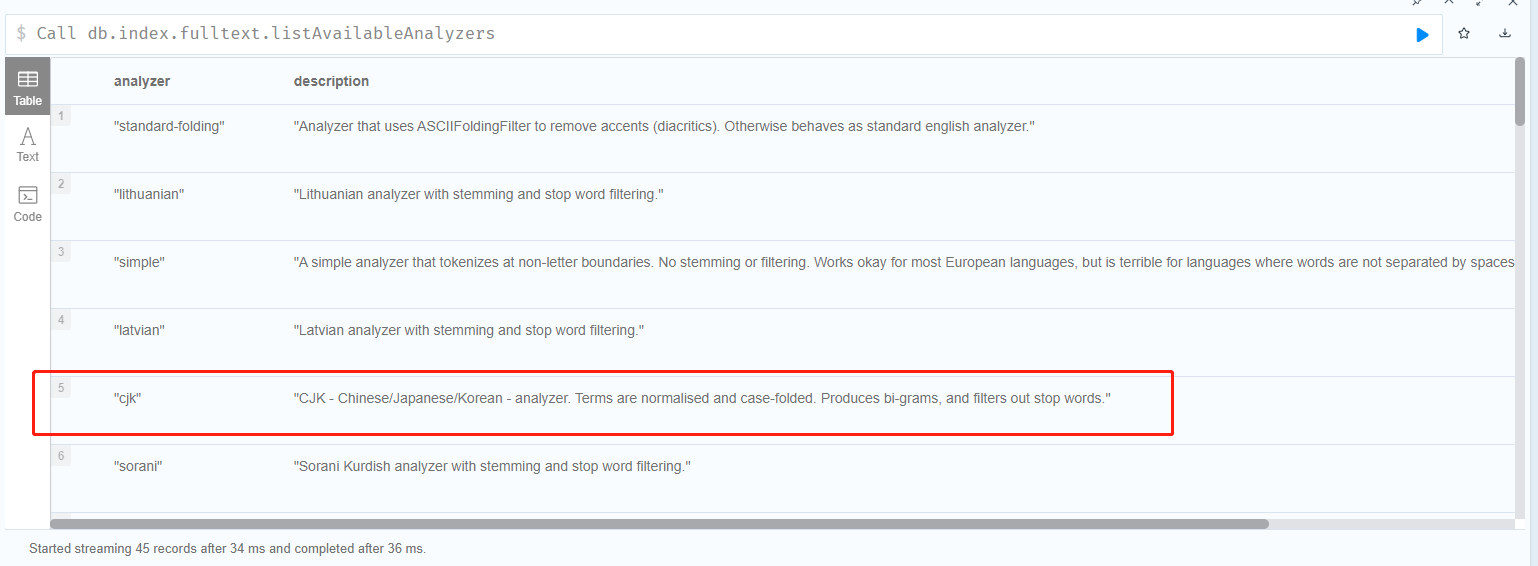Click the "lithuanian" analyzer cell
The height and width of the screenshot is (566, 1538).
click(149, 194)
